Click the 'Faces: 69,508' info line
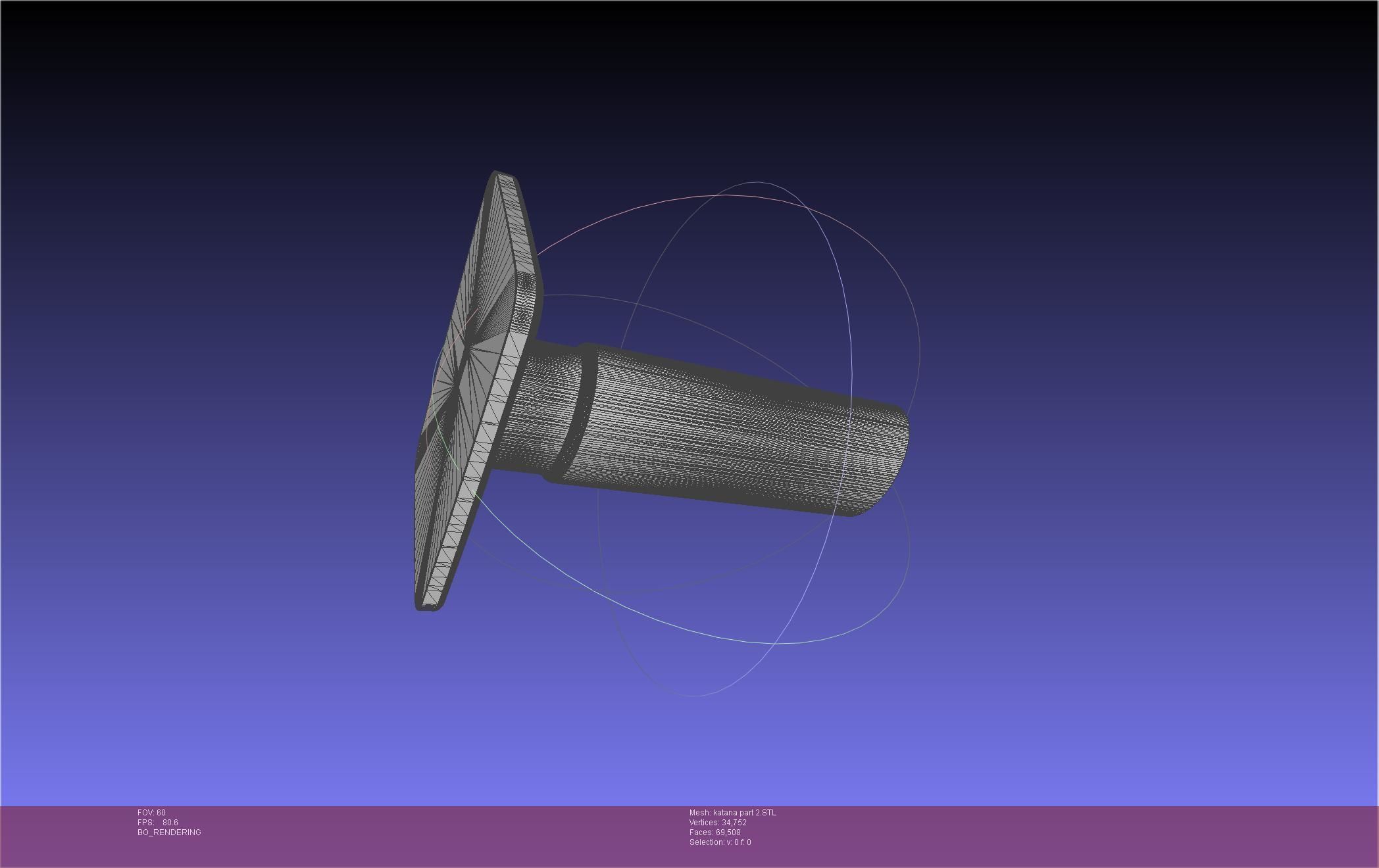Viewport: 1379px width, 868px height. (x=715, y=832)
